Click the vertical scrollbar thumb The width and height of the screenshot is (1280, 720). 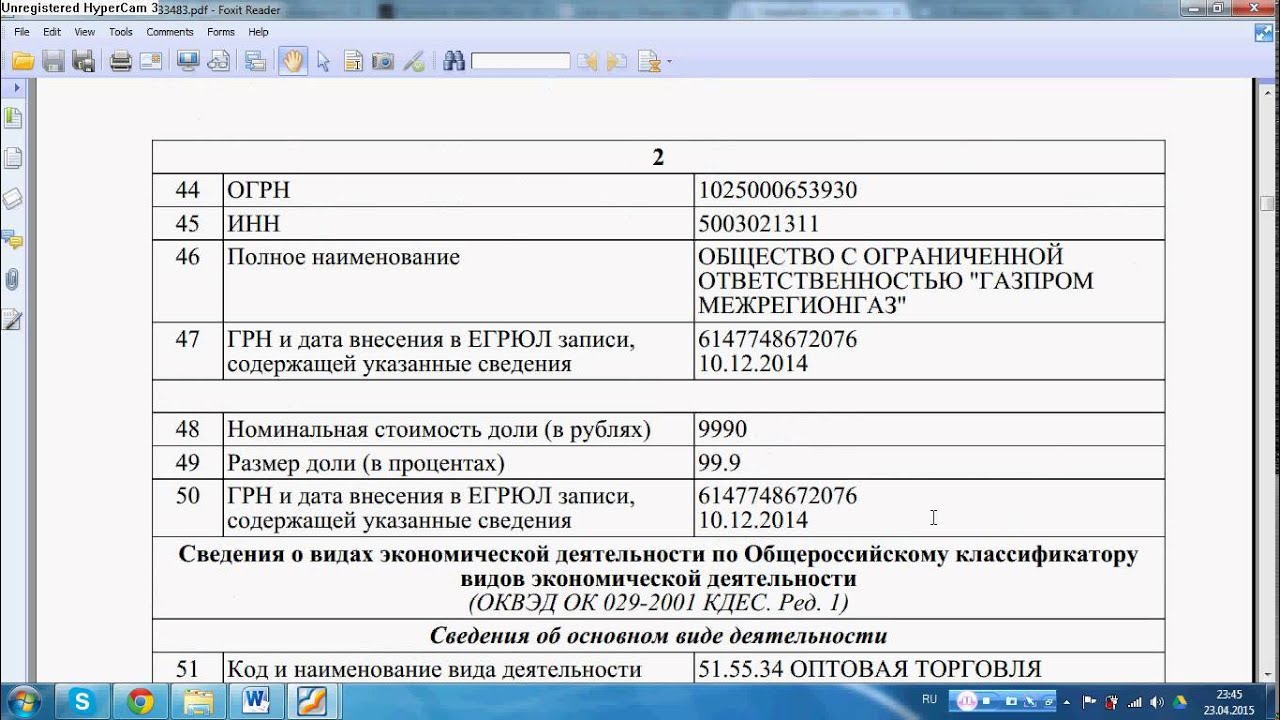[x=1268, y=203]
